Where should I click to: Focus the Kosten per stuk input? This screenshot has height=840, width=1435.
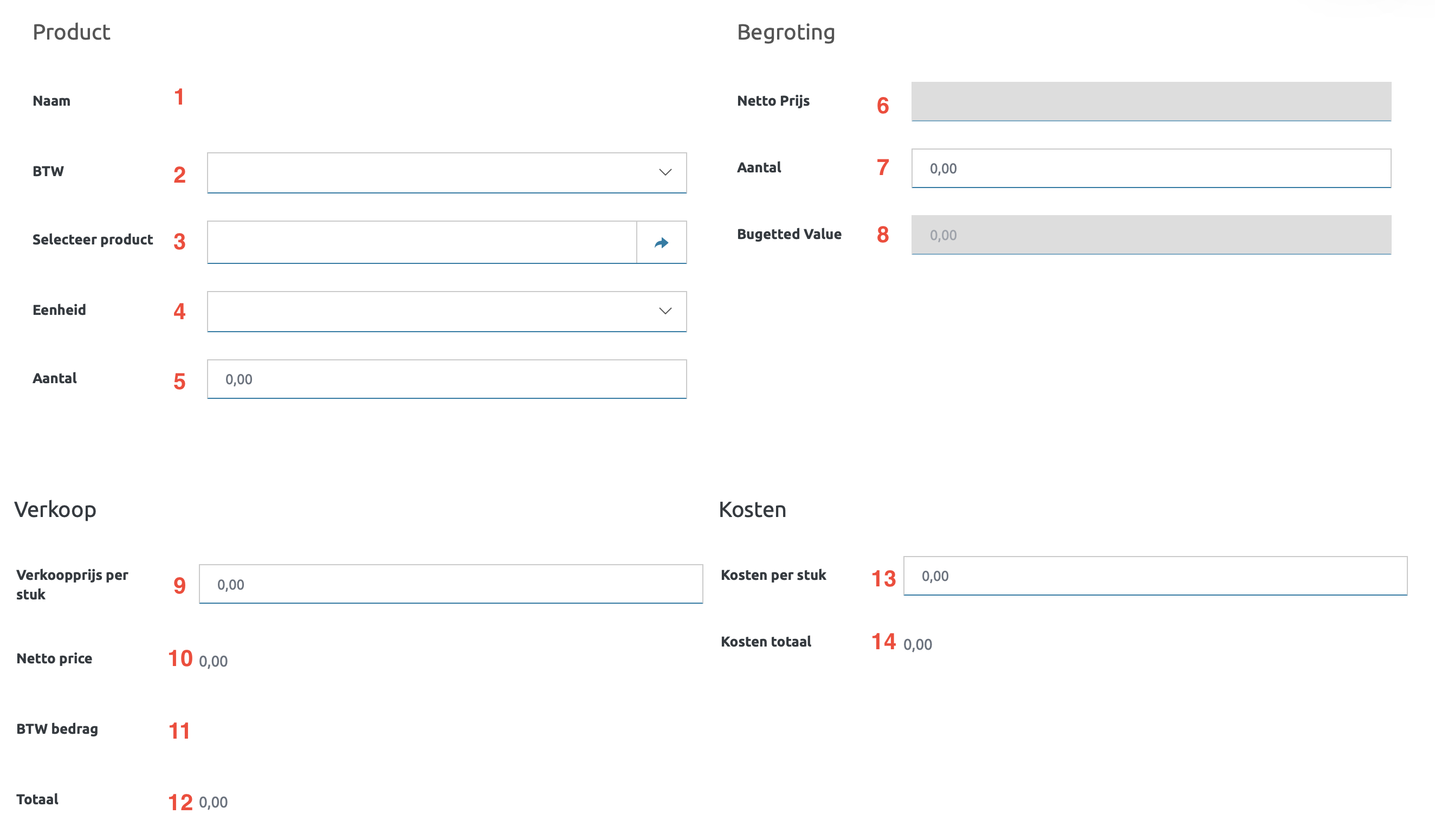(x=1155, y=576)
